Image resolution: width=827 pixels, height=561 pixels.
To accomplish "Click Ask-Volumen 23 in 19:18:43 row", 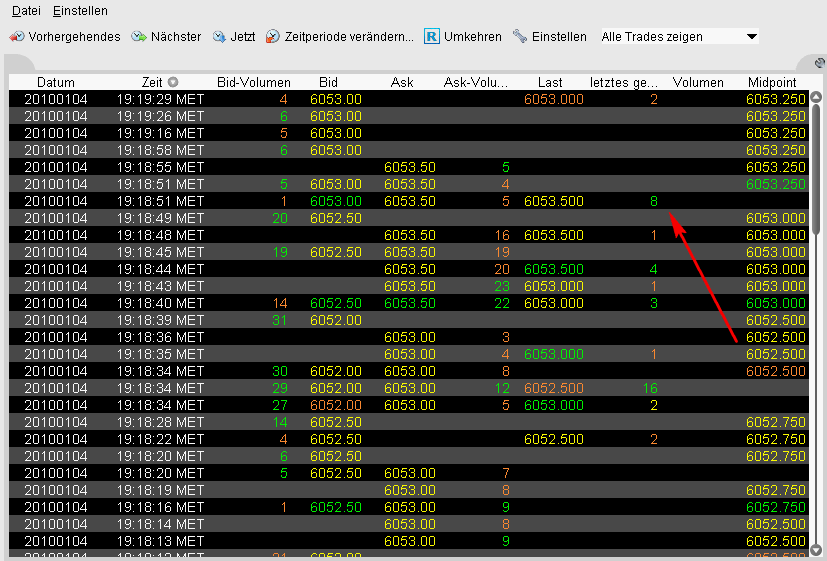I will [x=502, y=286].
